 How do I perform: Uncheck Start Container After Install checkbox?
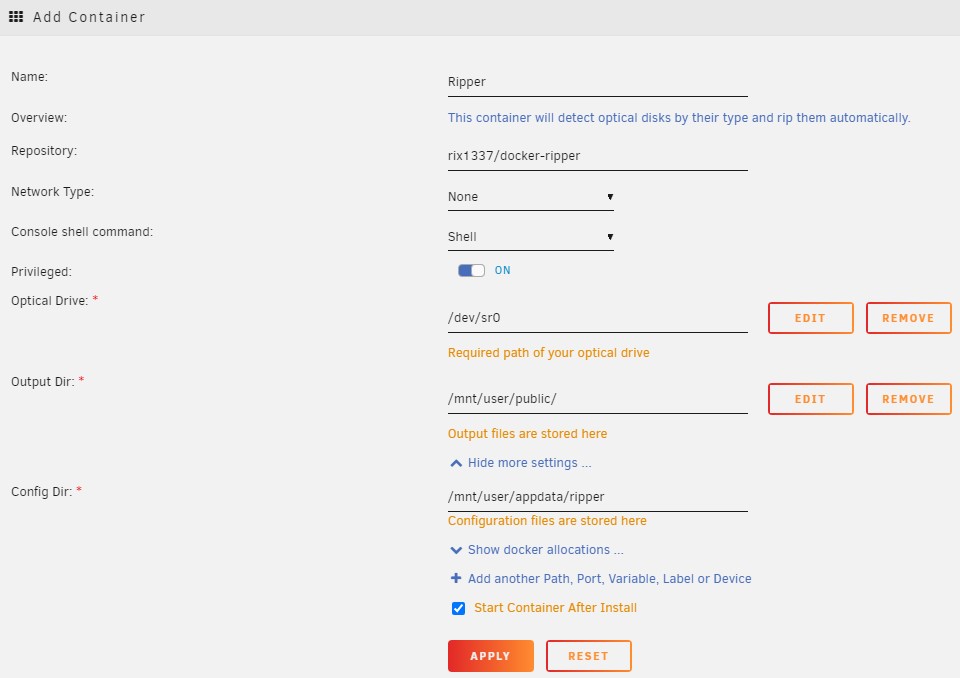tap(459, 608)
